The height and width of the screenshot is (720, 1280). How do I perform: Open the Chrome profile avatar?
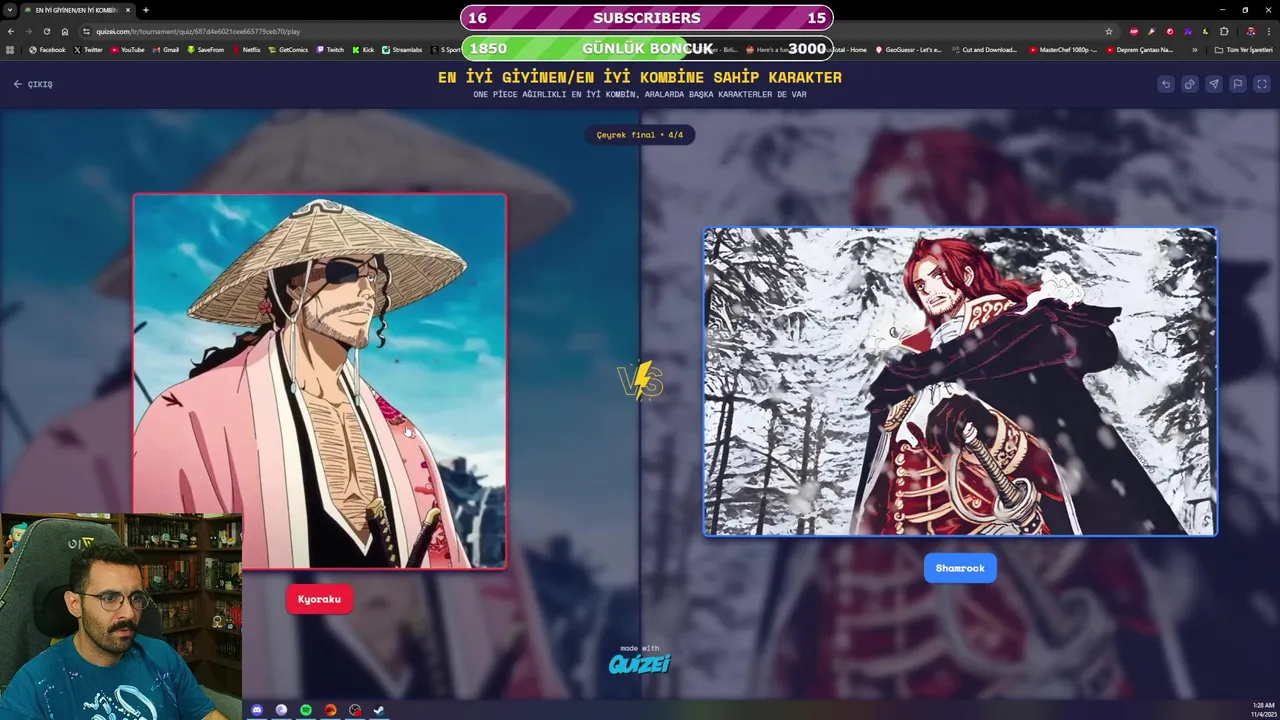coord(1250,31)
